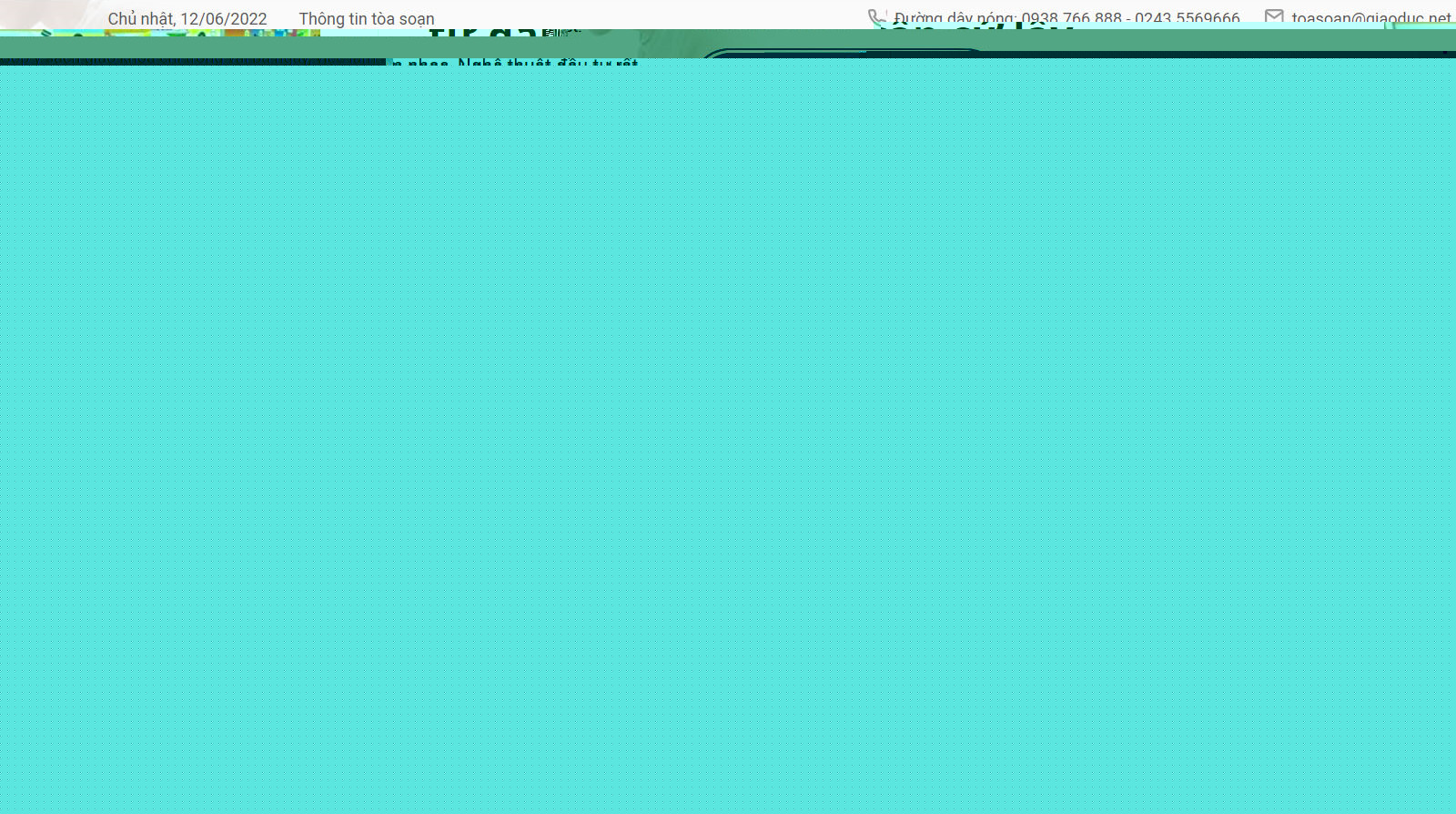Screen dimensions: 1456x814
Task: Click the date Chủ nhật, 12/06/2022
Action: tap(187, 19)
